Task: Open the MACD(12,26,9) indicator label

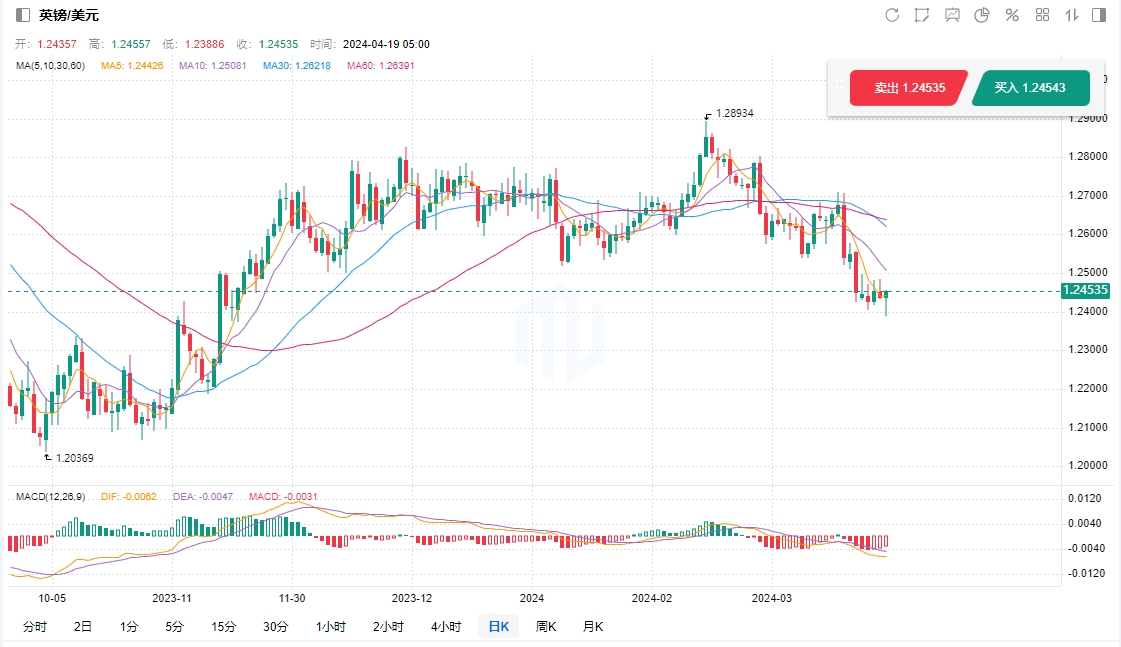Action: coord(49,496)
